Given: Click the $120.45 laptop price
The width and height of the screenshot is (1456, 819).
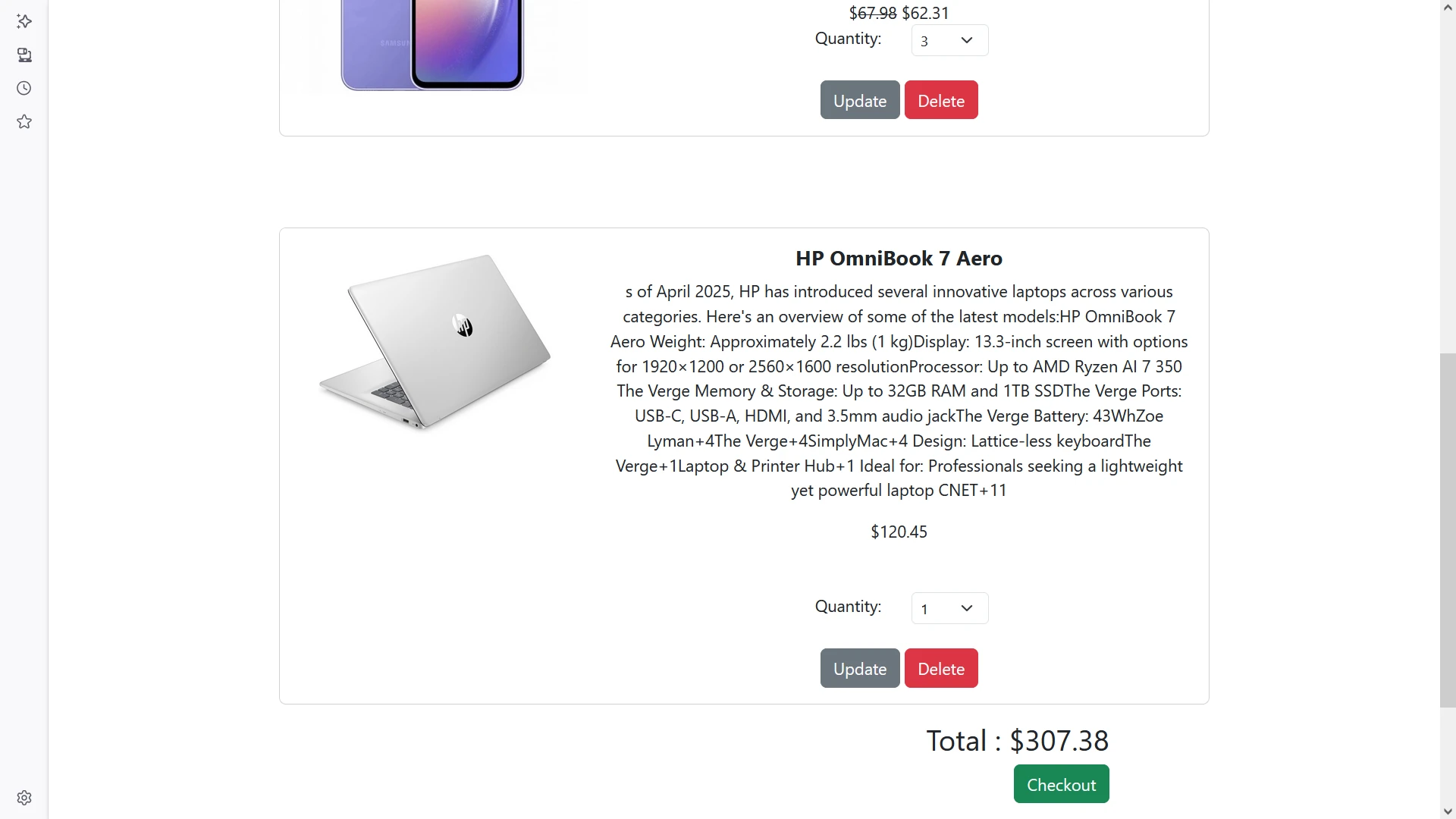Looking at the screenshot, I should click(x=899, y=532).
